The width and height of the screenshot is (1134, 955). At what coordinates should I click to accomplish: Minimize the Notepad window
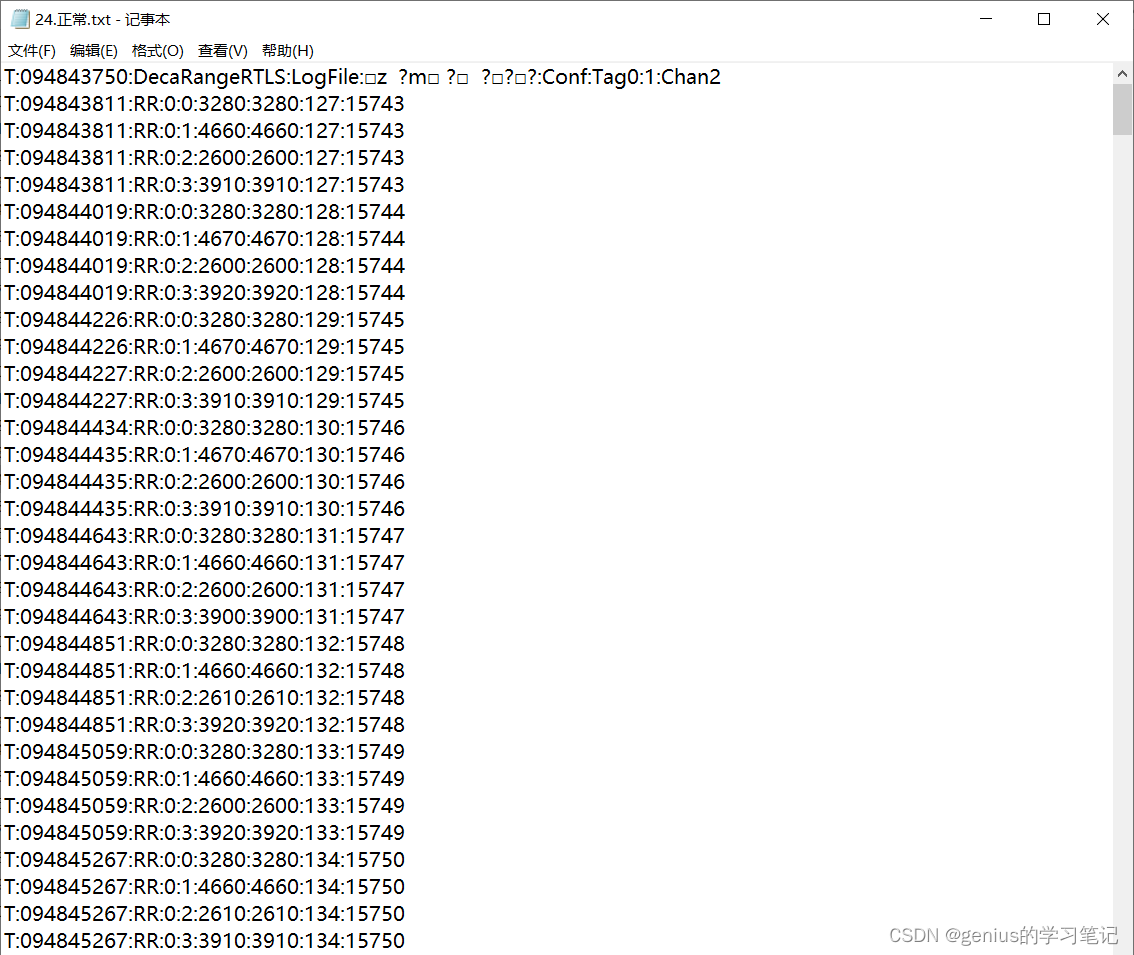(x=985, y=18)
